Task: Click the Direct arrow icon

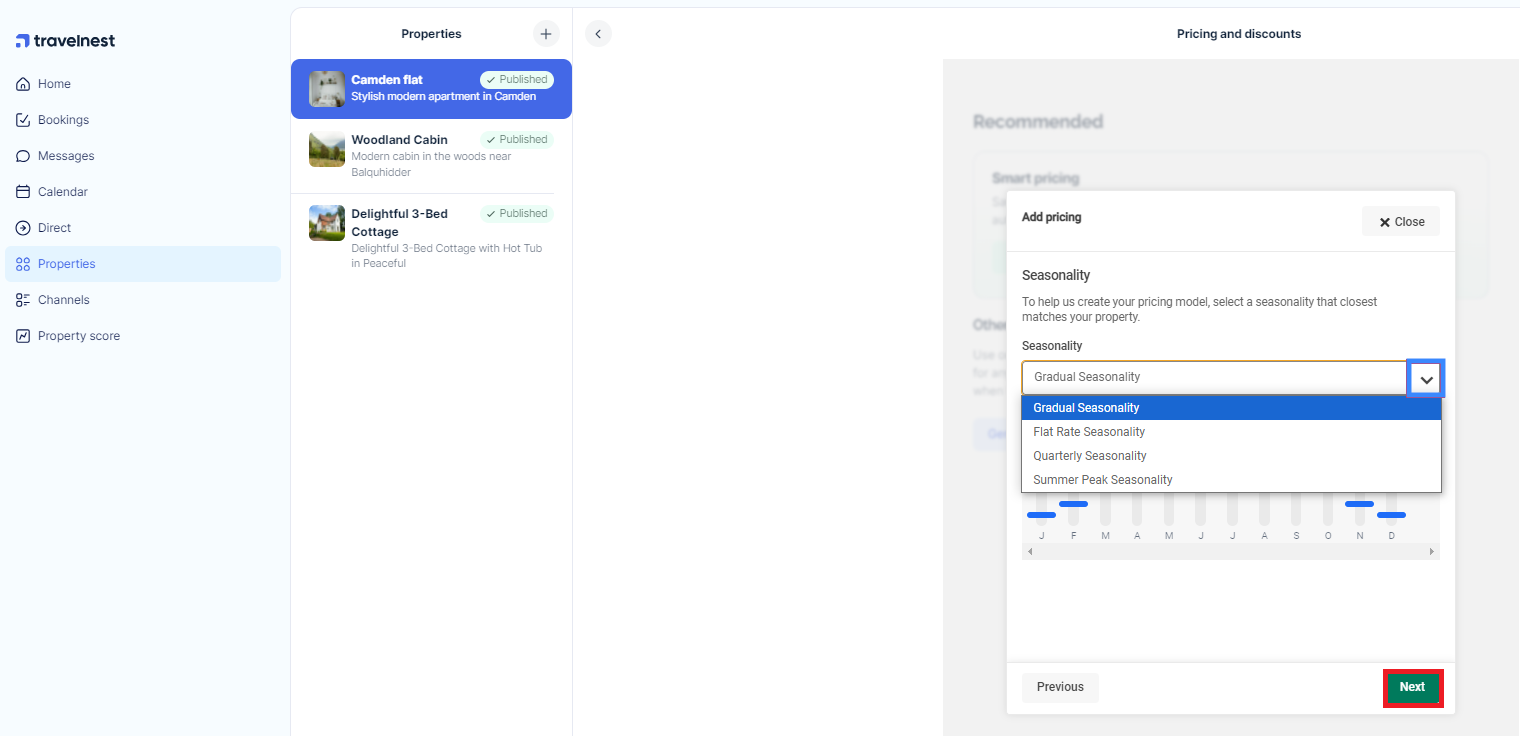Action: (23, 228)
